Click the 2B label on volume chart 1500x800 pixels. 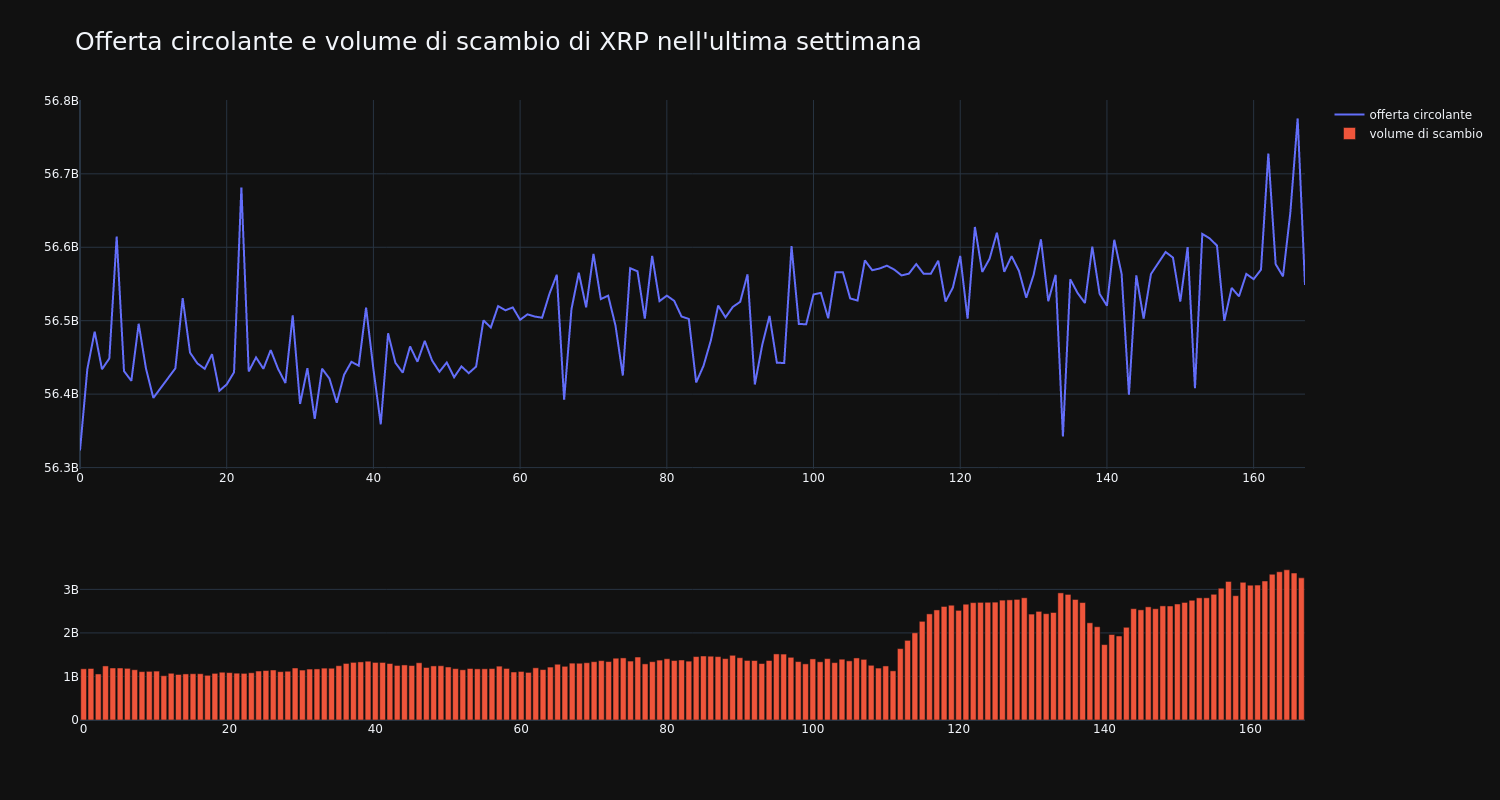click(70, 633)
